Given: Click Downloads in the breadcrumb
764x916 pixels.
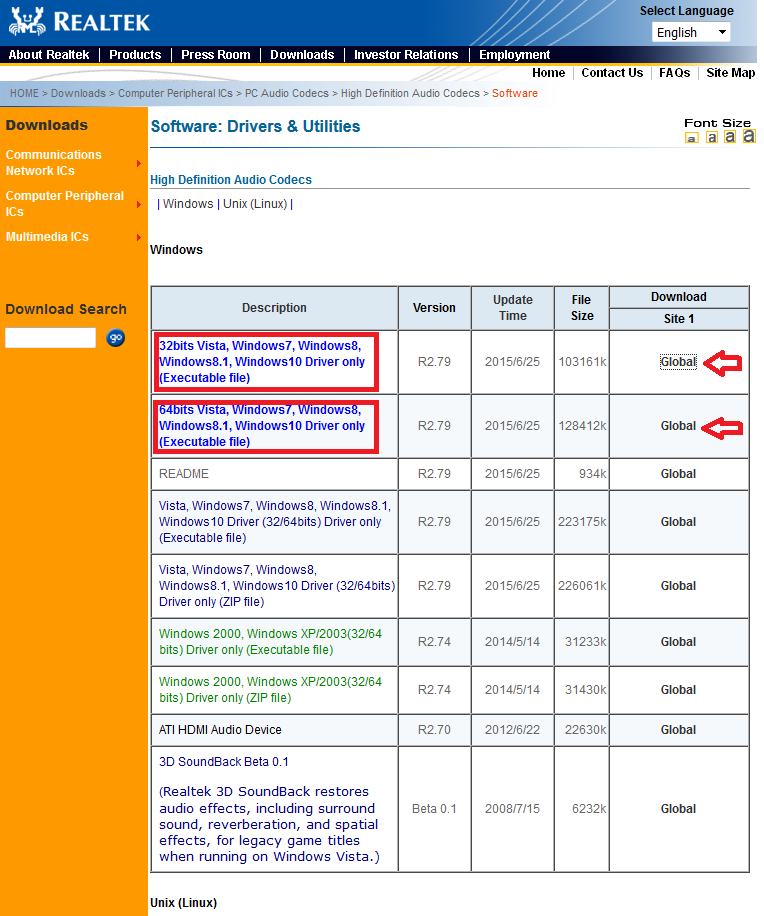Looking at the screenshot, I should pos(78,93).
